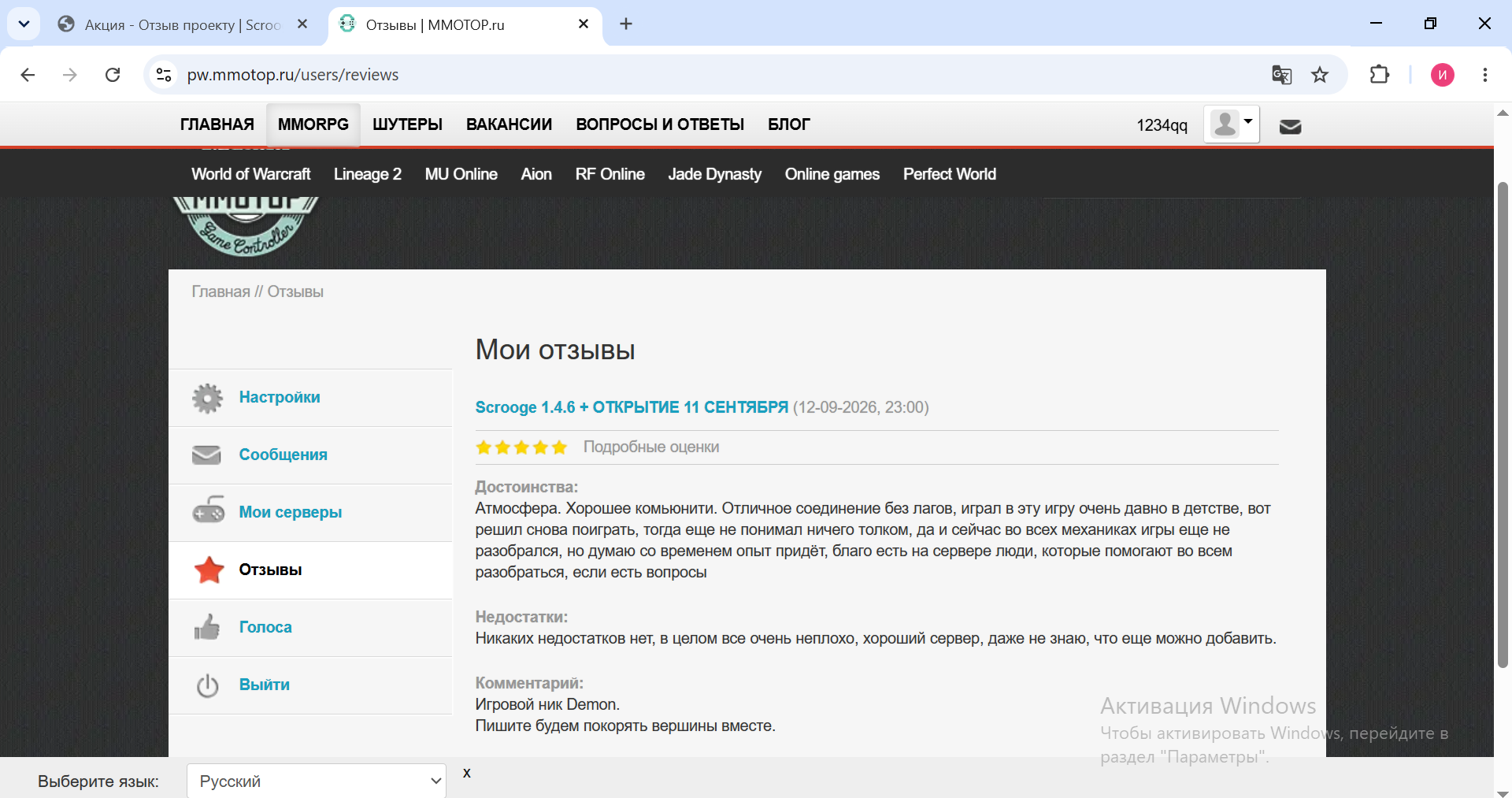Click the page vertical scrollbar thumb
1512x798 pixels.
[x=1503, y=425]
